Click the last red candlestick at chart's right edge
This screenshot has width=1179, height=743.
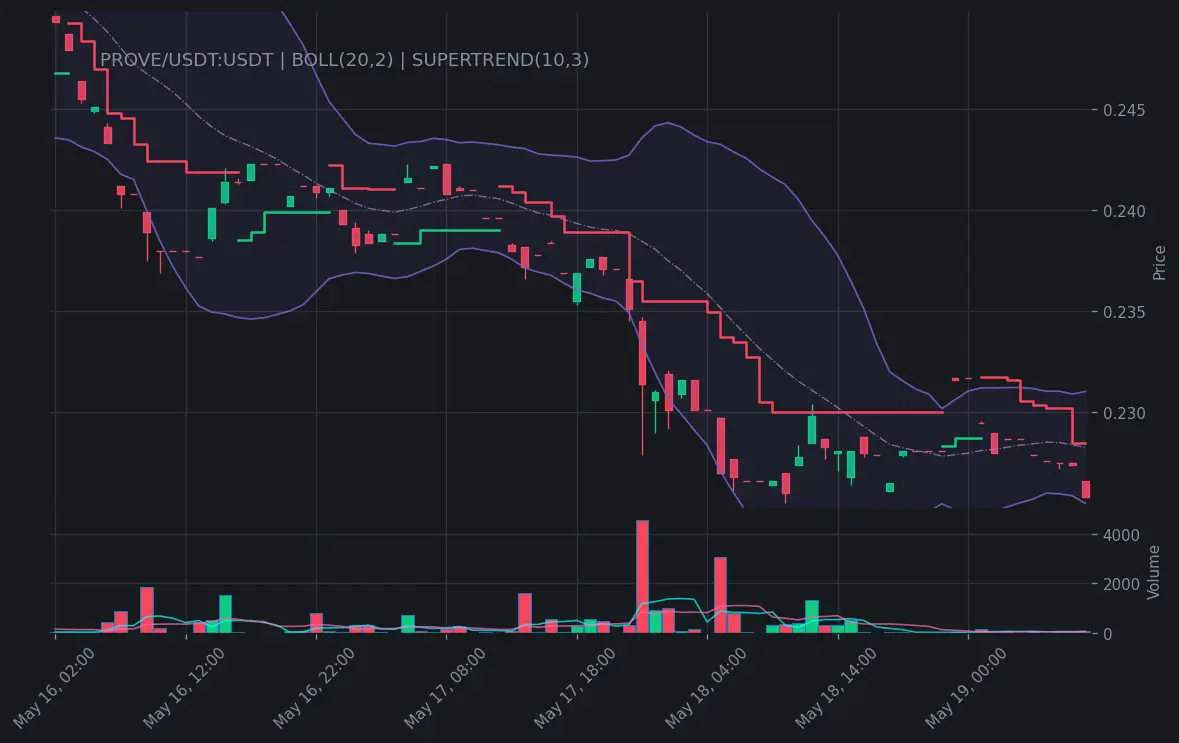(1086, 490)
